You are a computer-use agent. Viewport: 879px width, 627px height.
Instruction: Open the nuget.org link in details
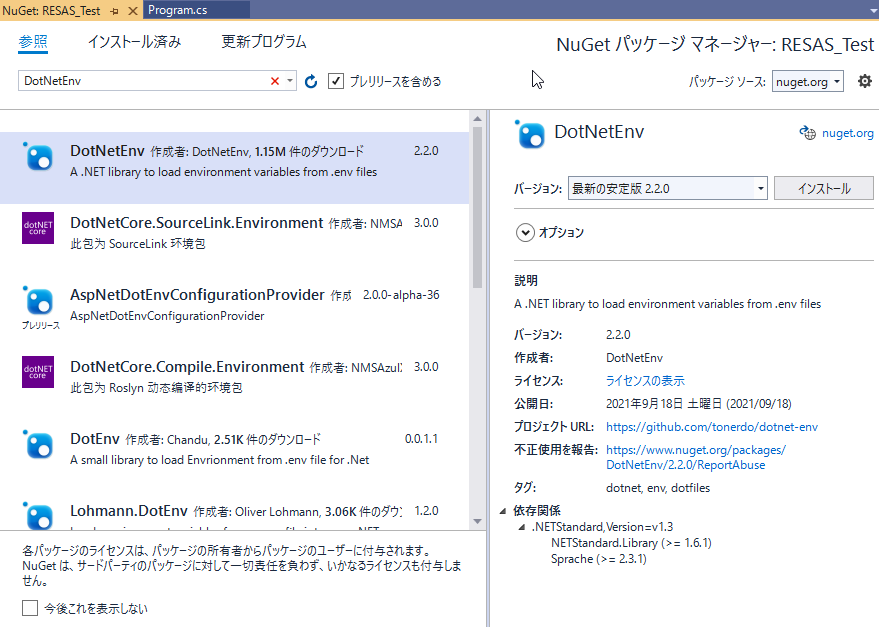(x=848, y=133)
